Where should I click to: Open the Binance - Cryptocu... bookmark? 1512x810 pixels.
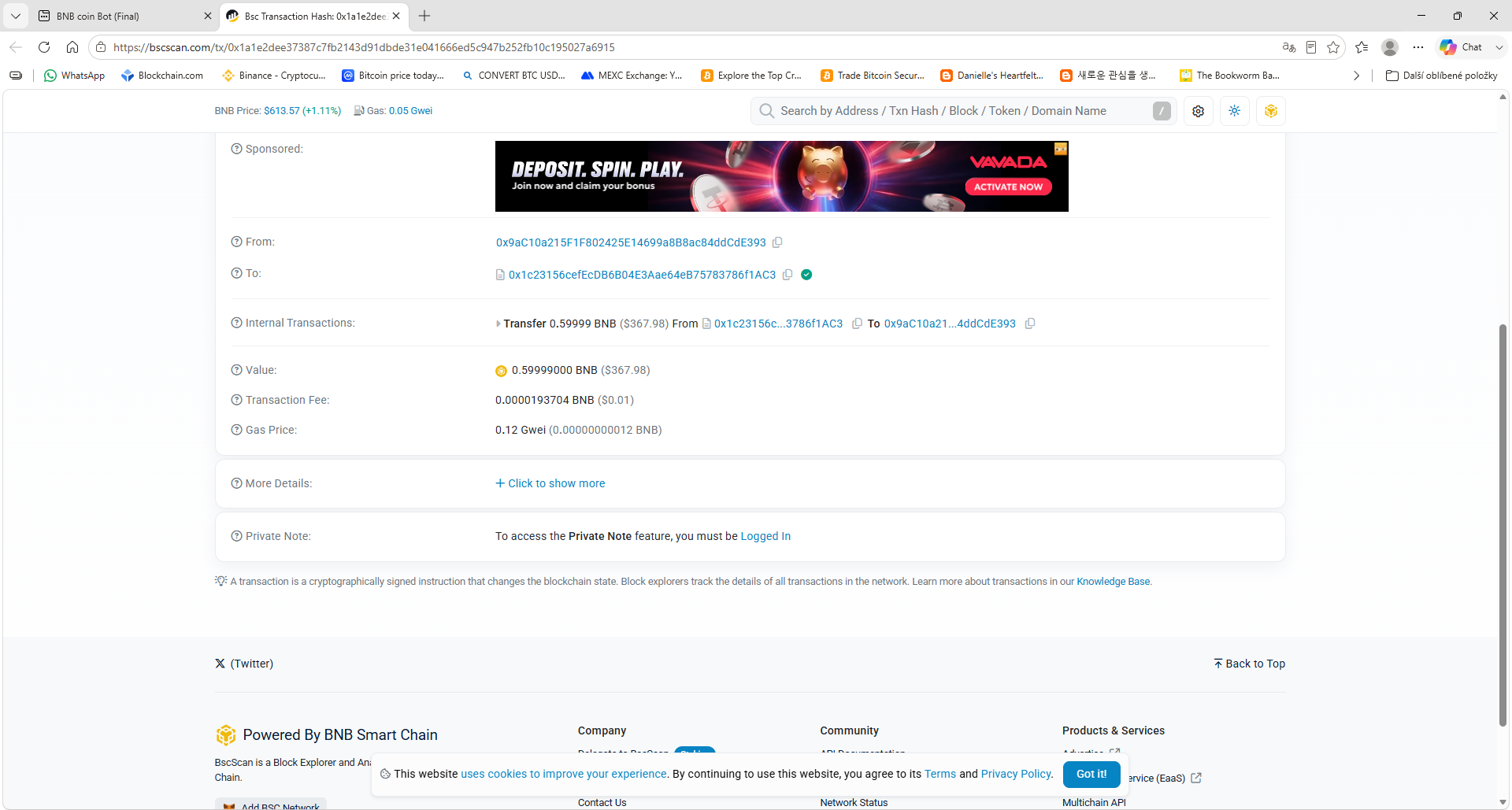(x=274, y=76)
